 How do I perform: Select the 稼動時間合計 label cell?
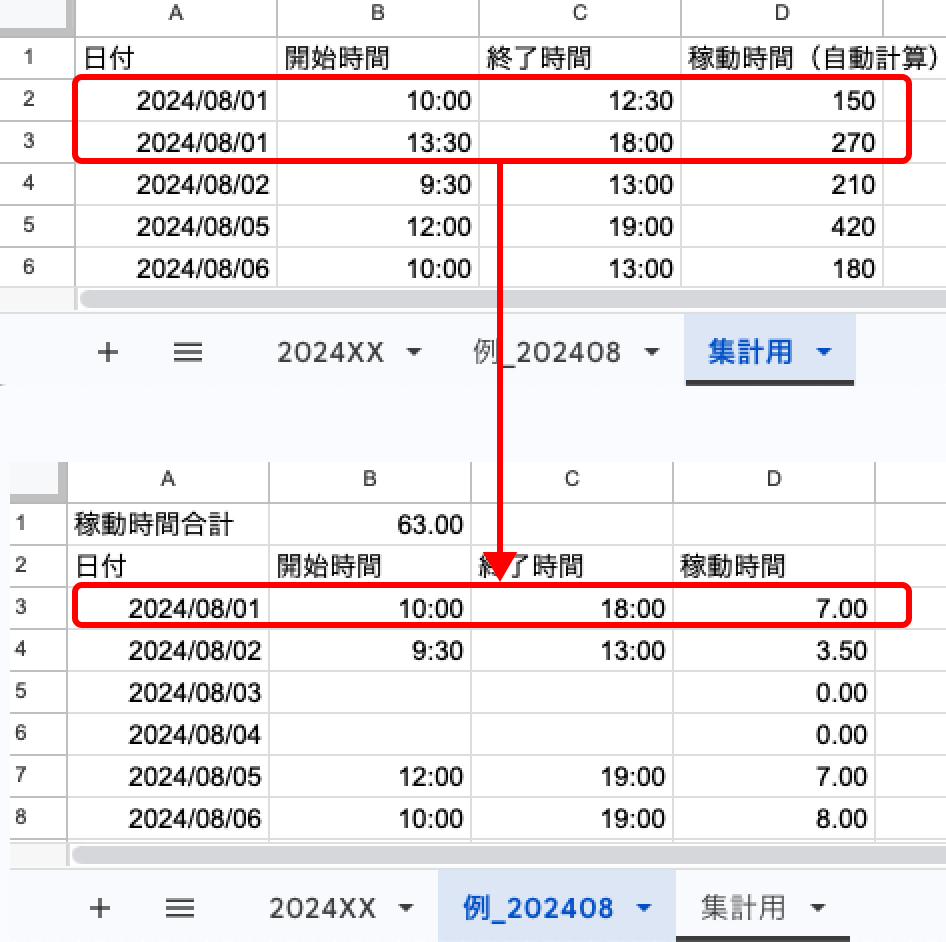168,524
